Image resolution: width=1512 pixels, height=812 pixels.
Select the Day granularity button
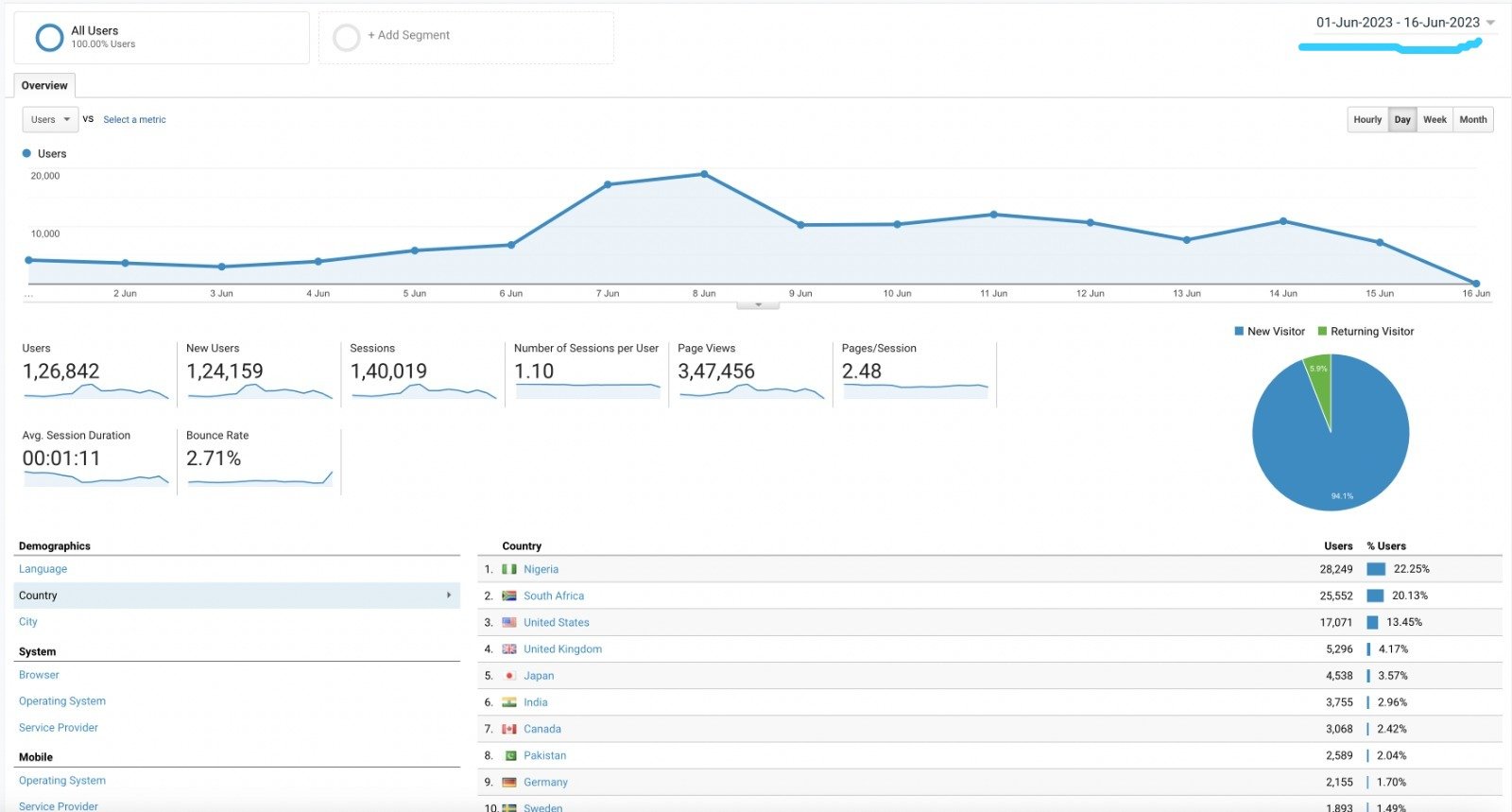pyautogui.click(x=1402, y=119)
